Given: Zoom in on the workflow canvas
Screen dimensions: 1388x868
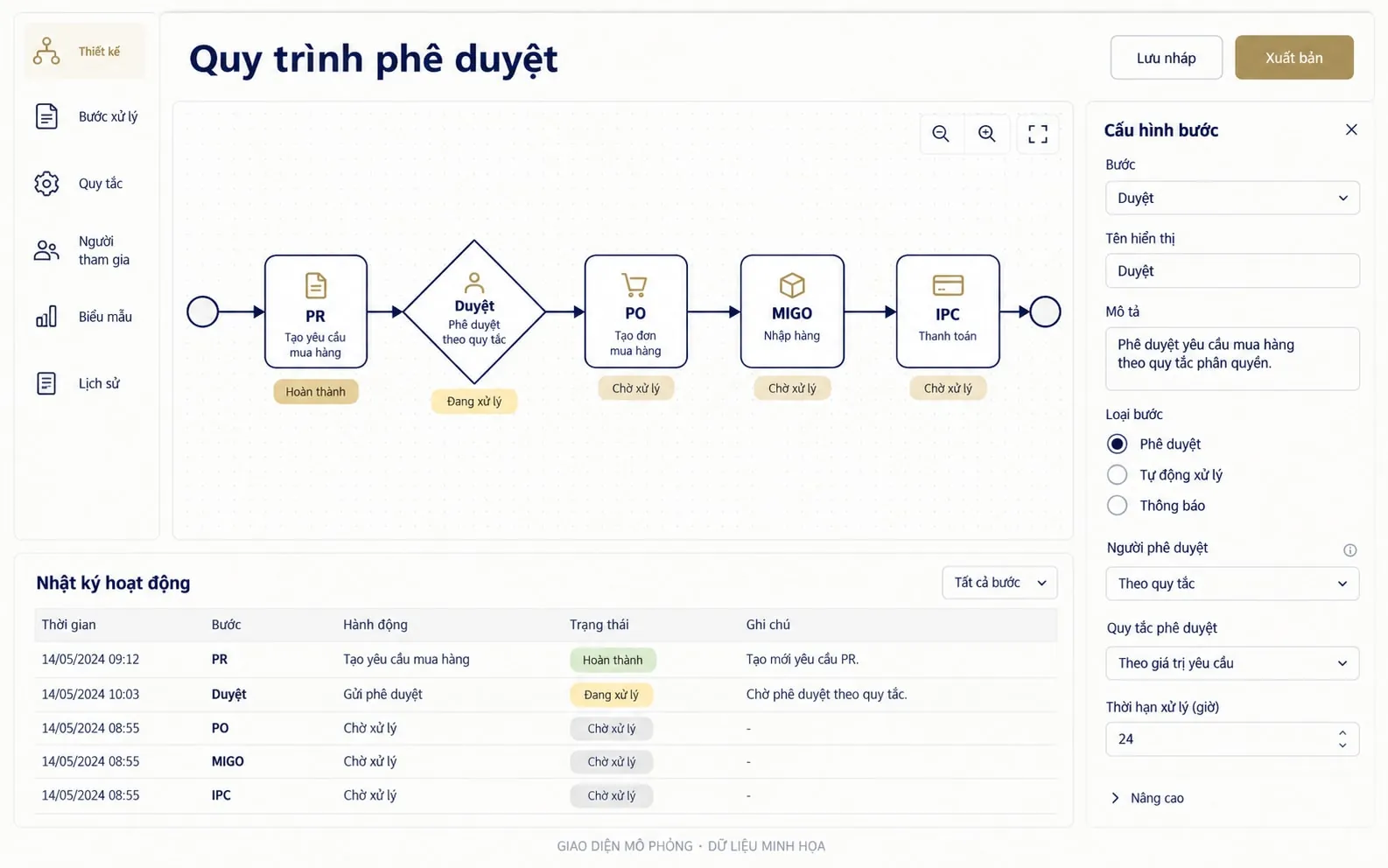Looking at the screenshot, I should [x=987, y=134].
